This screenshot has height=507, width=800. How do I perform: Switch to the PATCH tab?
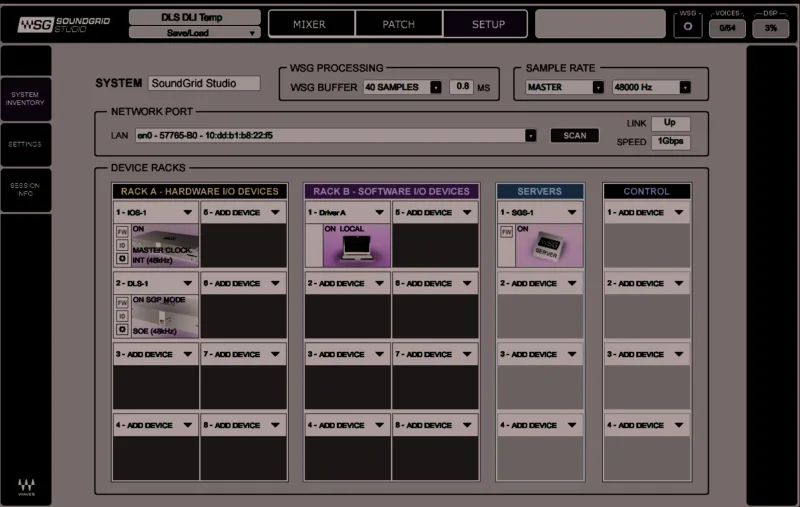[398, 24]
